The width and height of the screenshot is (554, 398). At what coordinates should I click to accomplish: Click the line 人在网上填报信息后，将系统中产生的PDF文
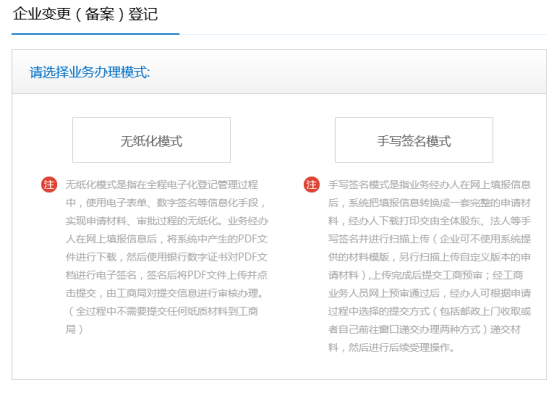click(x=166, y=239)
